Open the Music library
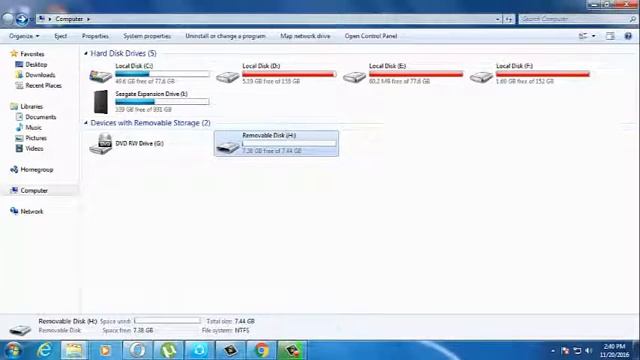Screen dimensions: 640x360 pyautogui.click(x=33, y=128)
